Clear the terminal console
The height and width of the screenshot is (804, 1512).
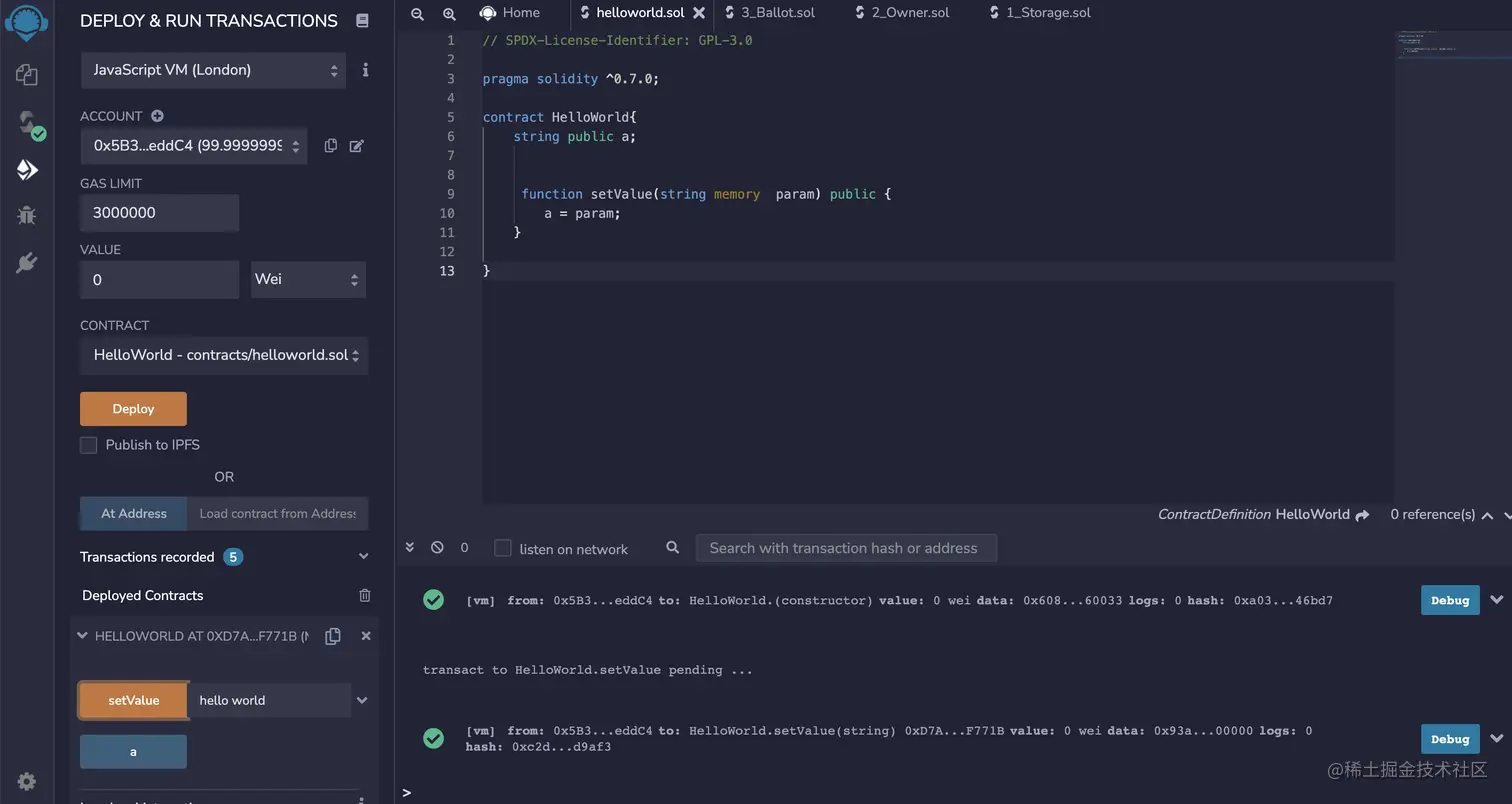tap(437, 548)
